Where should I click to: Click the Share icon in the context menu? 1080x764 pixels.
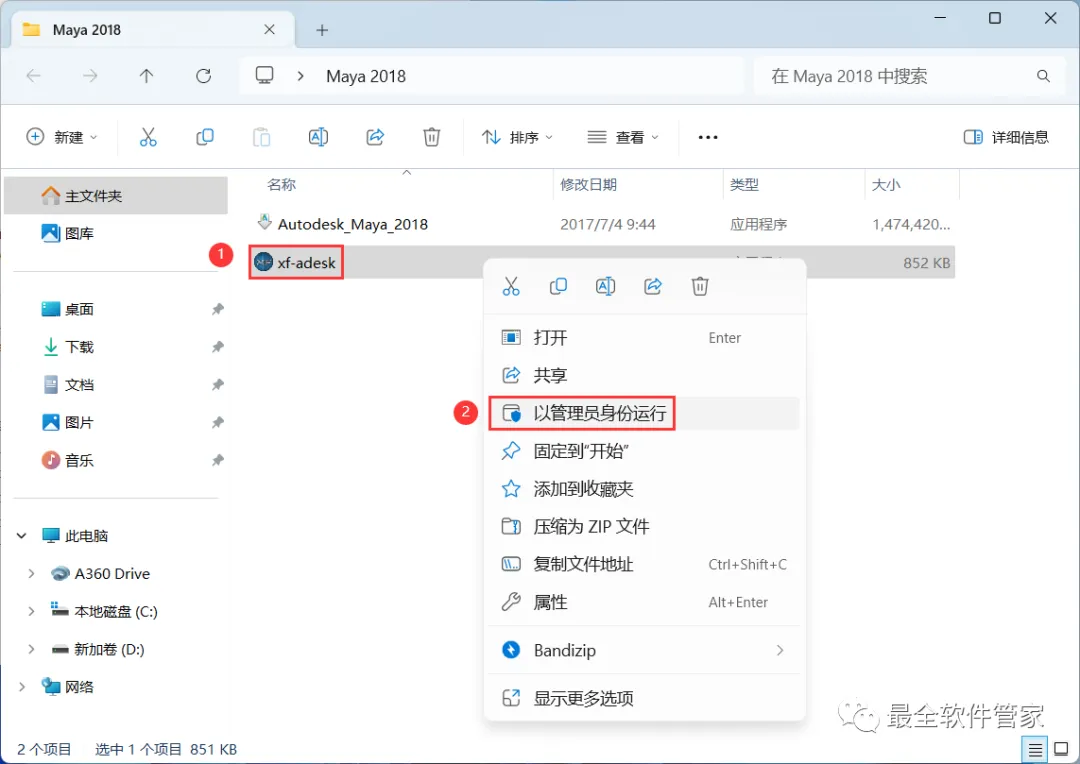pyautogui.click(x=652, y=286)
